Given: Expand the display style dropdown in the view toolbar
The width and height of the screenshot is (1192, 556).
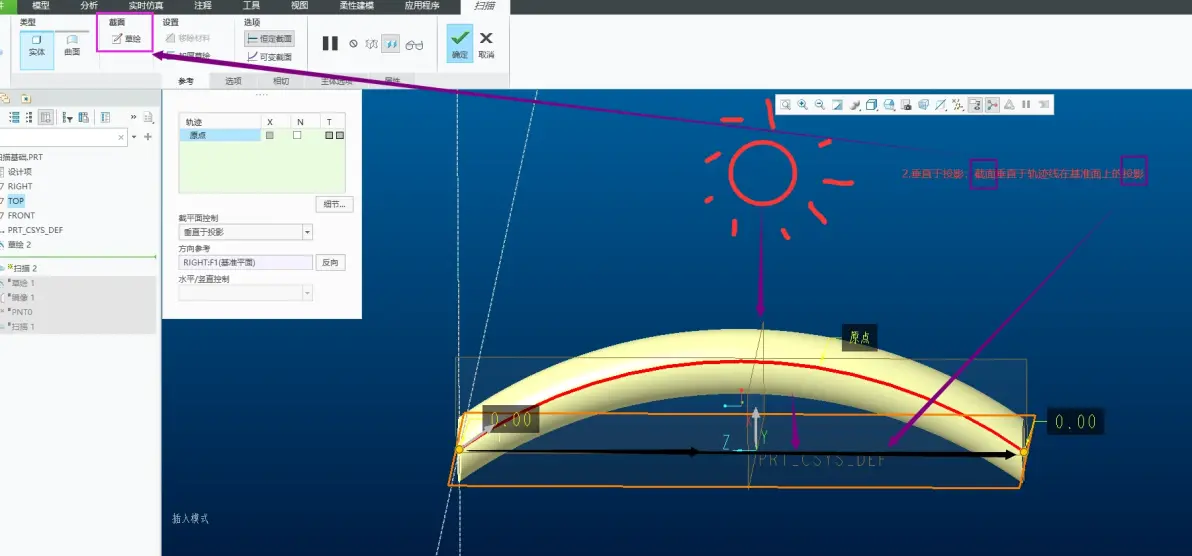Looking at the screenshot, I should pos(871,105).
